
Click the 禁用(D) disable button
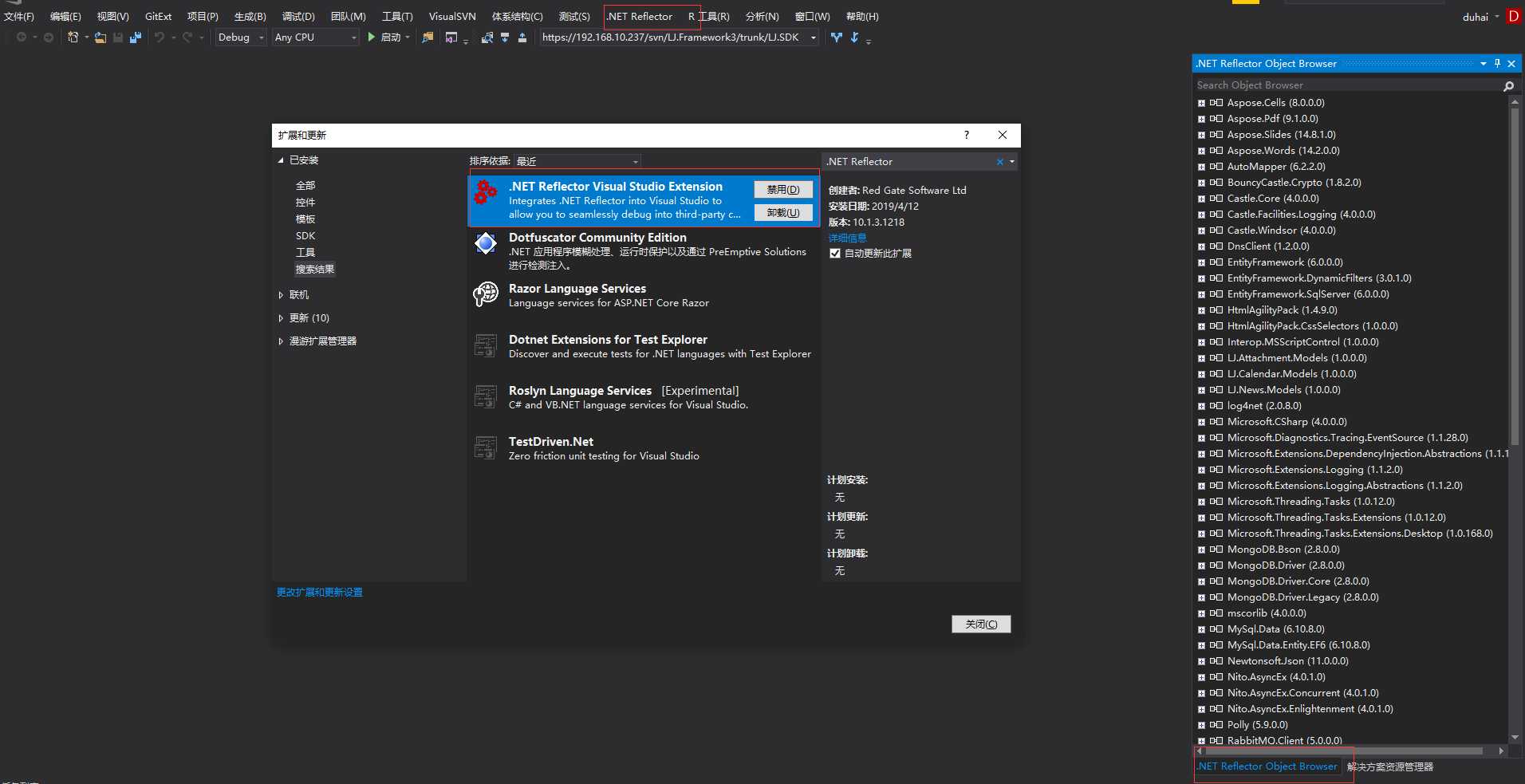click(783, 190)
